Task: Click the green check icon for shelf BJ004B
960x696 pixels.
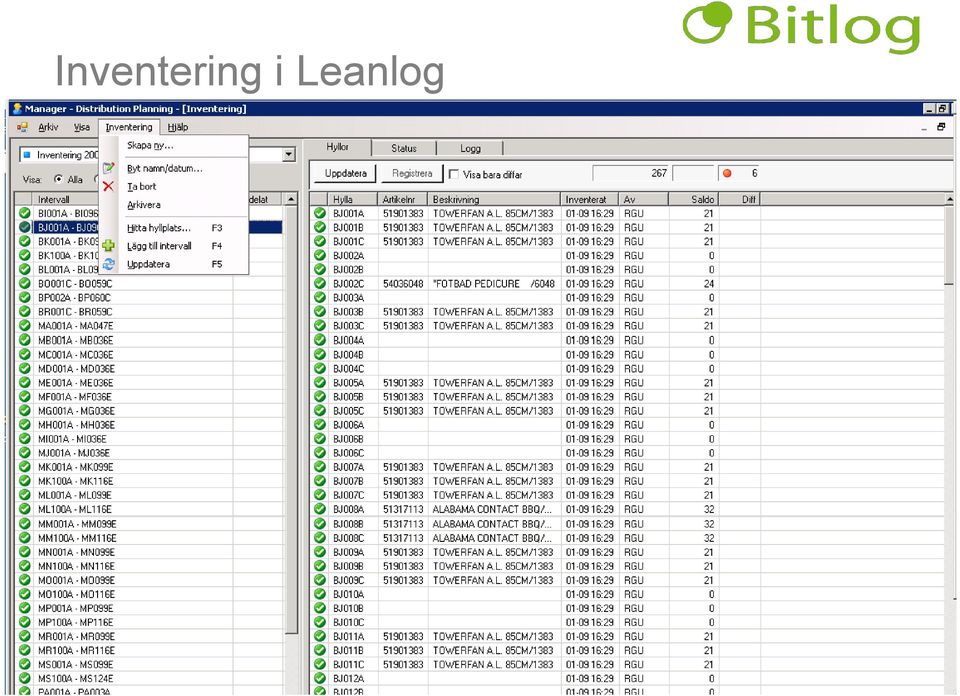Action: (320, 354)
